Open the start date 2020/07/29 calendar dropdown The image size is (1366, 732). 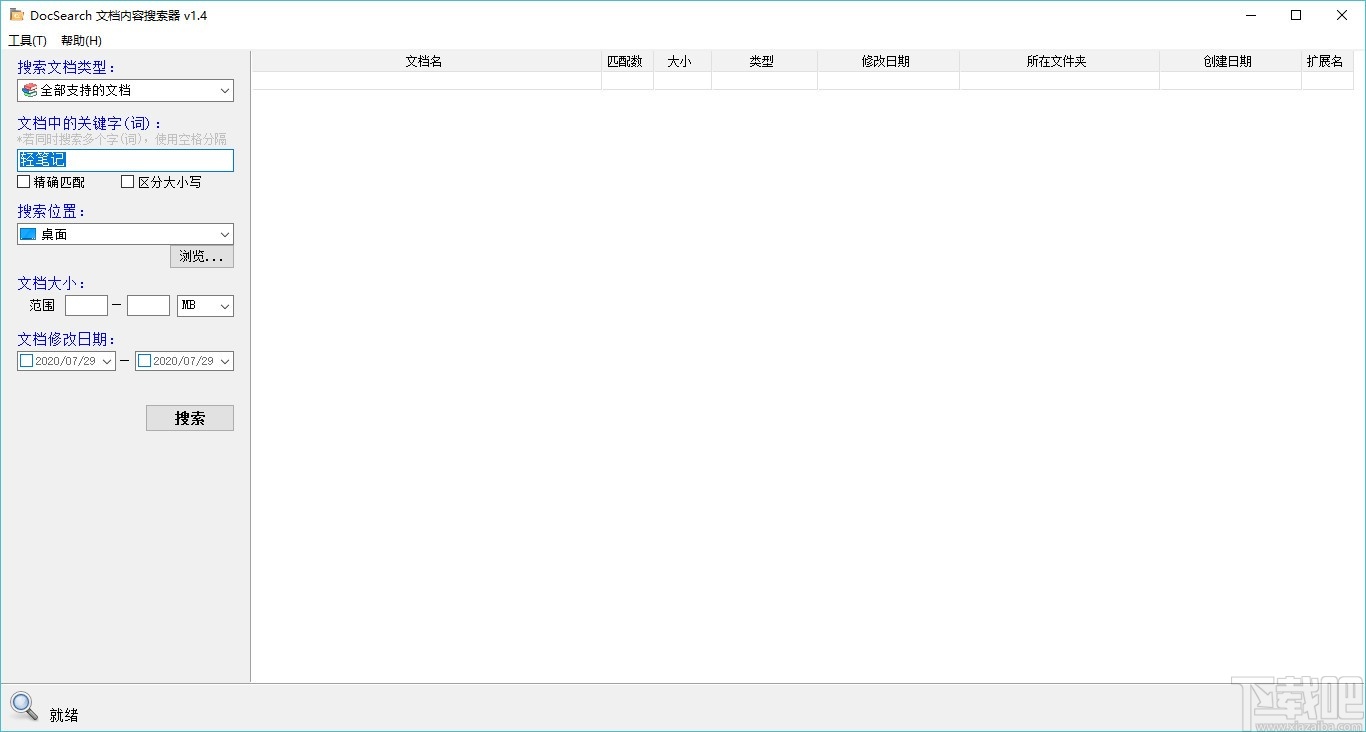point(108,360)
